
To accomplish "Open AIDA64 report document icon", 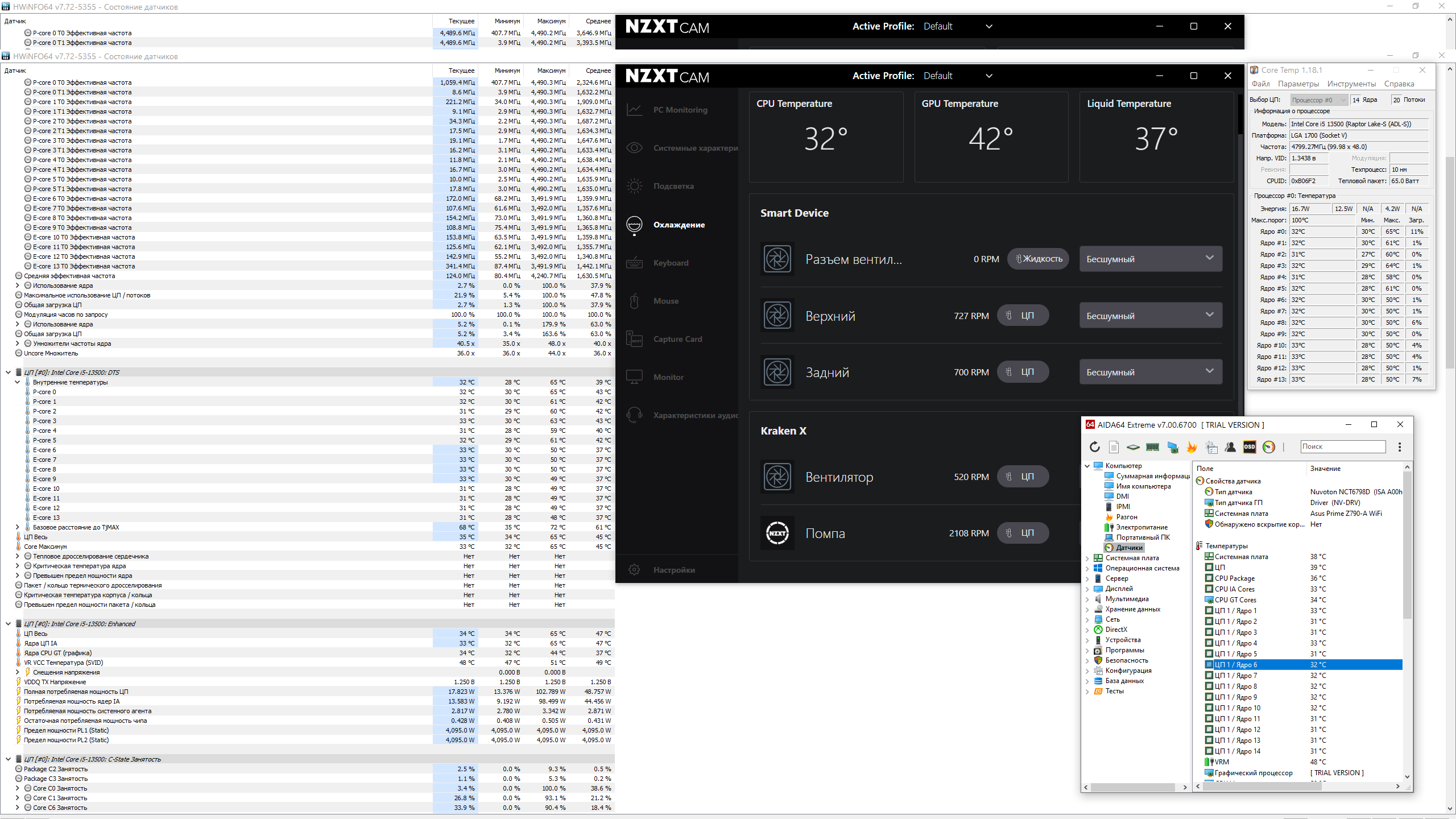I will [x=1114, y=447].
